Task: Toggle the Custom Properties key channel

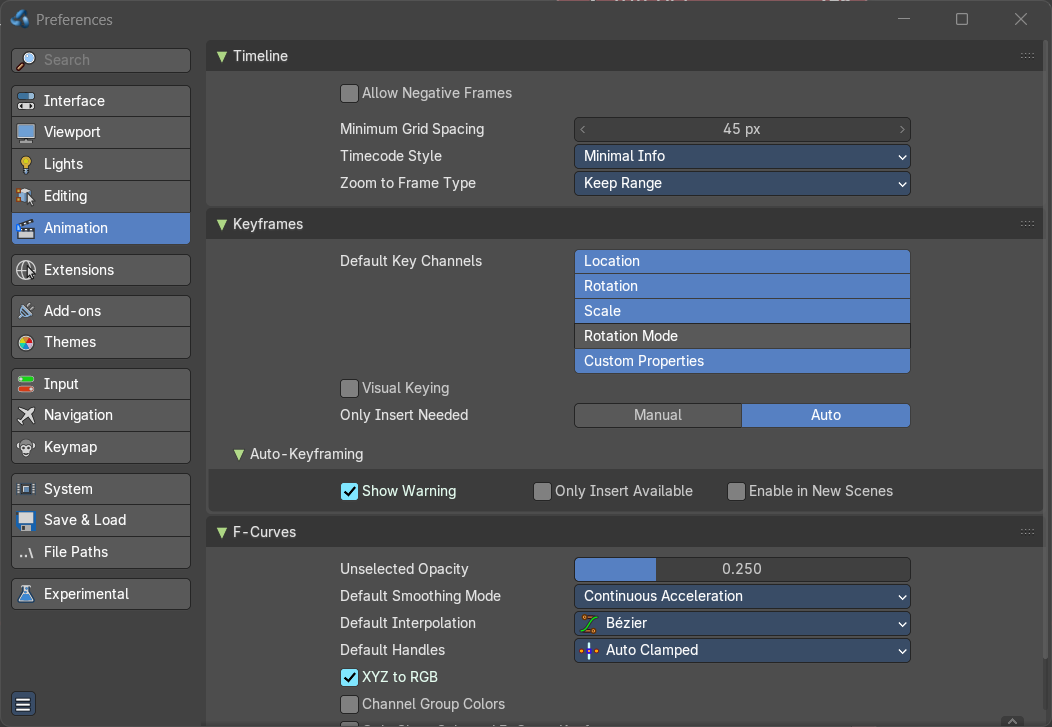Action: tap(742, 361)
